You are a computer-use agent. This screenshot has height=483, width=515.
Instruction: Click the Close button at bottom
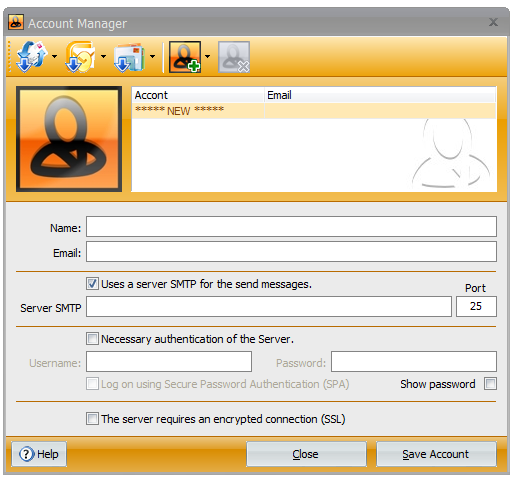306,454
